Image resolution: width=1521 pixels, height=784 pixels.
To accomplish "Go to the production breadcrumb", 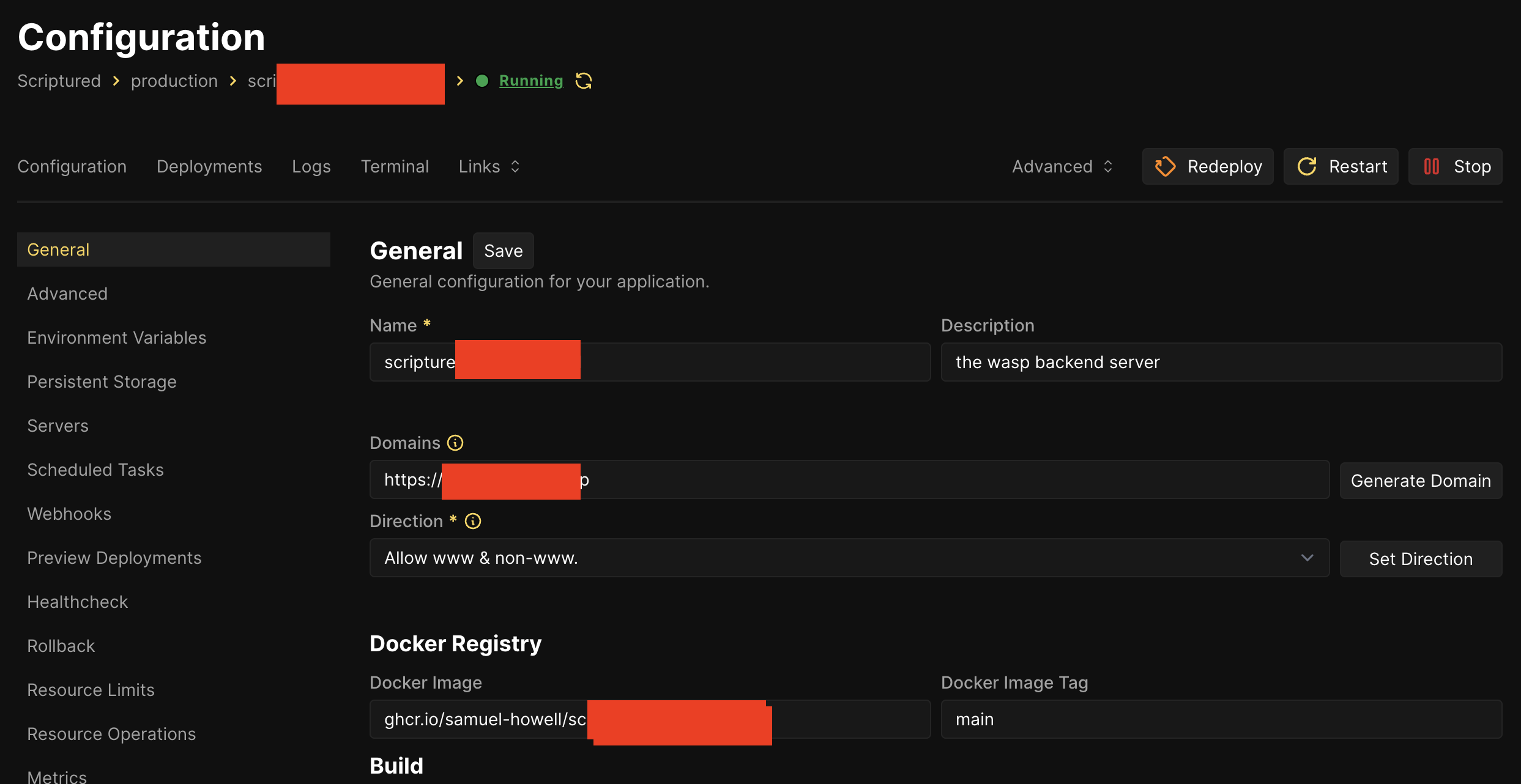I will click(174, 81).
